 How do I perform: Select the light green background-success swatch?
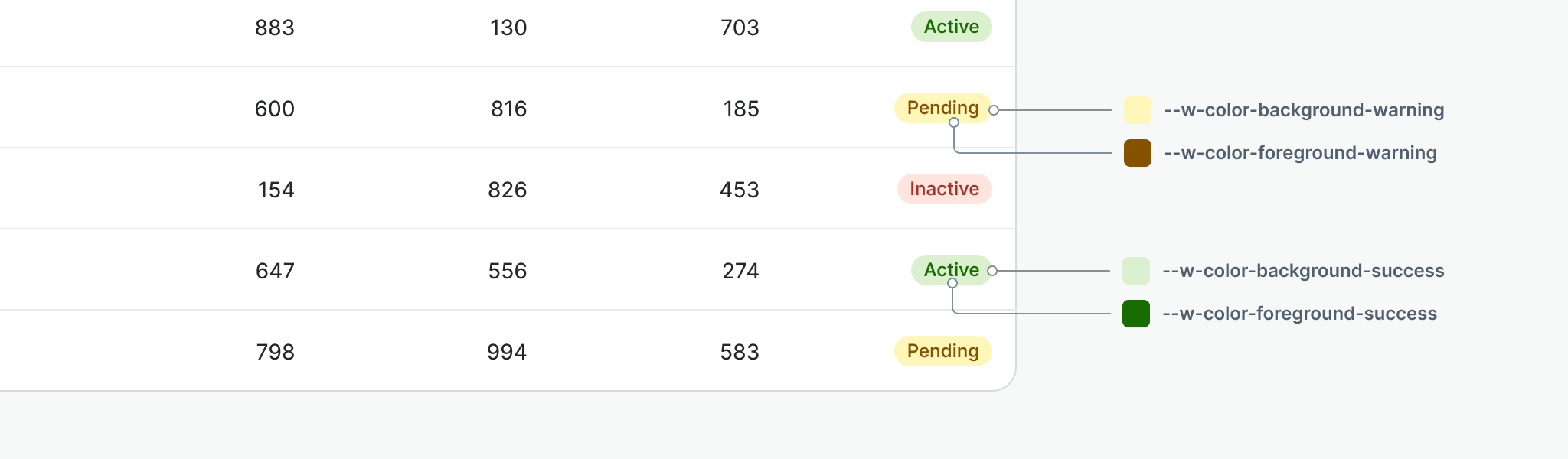[x=1135, y=271]
